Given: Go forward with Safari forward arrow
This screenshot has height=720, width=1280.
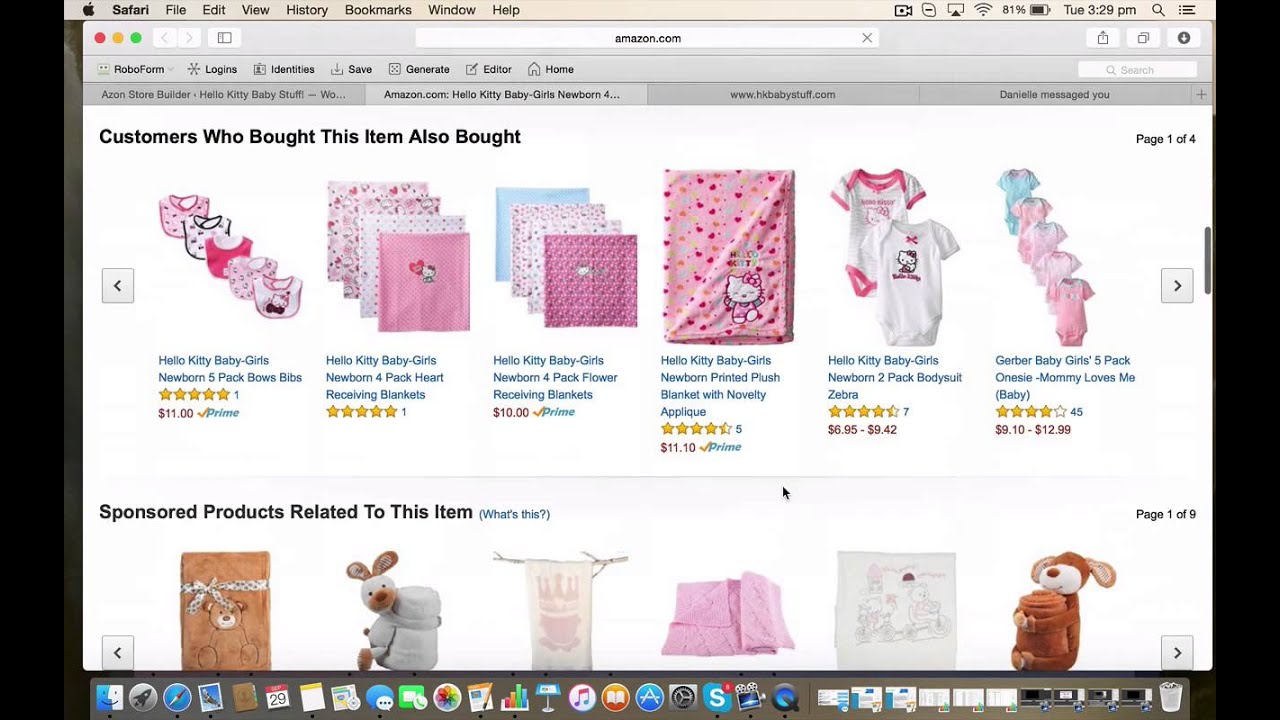Looking at the screenshot, I should coord(188,38).
